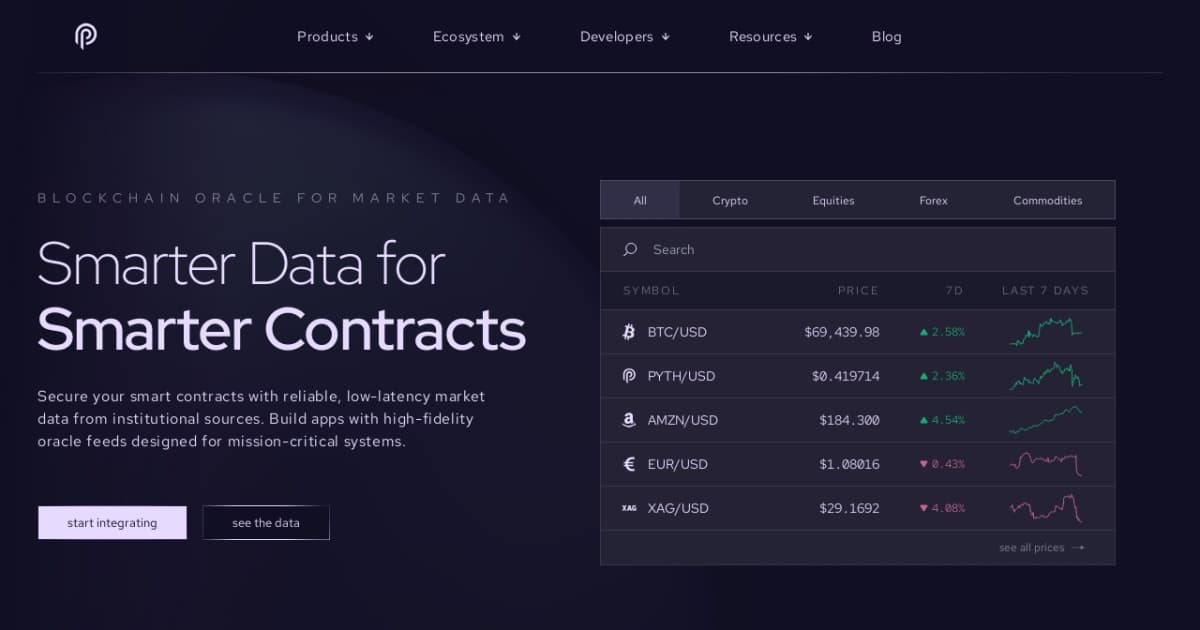1200x630 pixels.
Task: Open the Developers dropdown
Action: point(624,36)
